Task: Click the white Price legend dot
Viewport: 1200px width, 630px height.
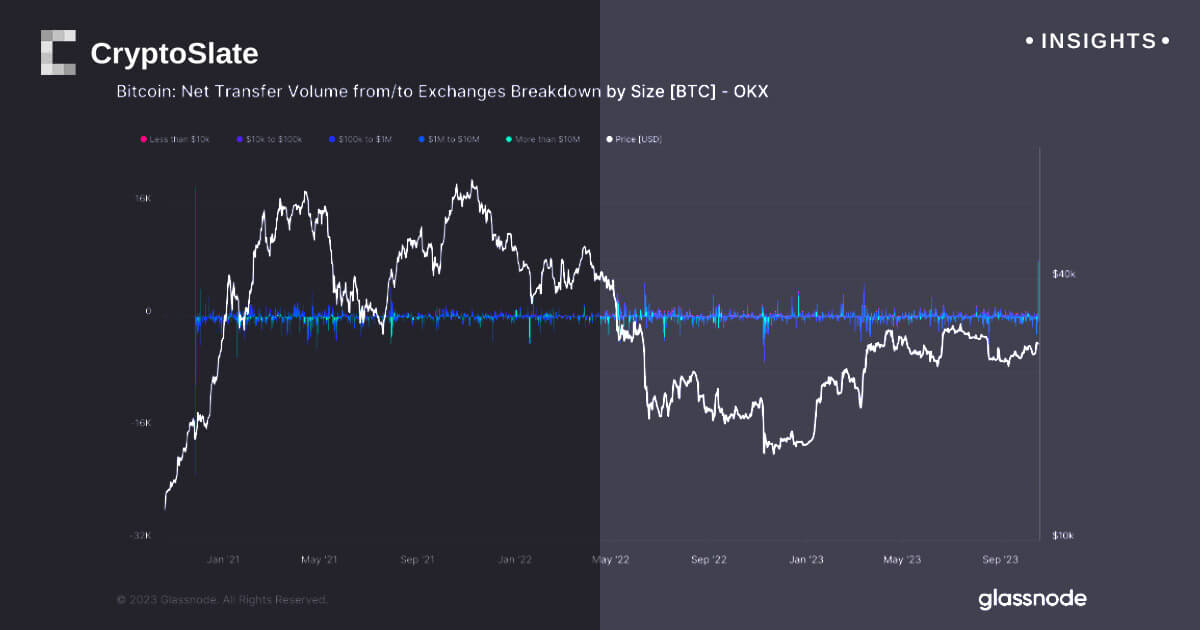Action: coord(610,139)
